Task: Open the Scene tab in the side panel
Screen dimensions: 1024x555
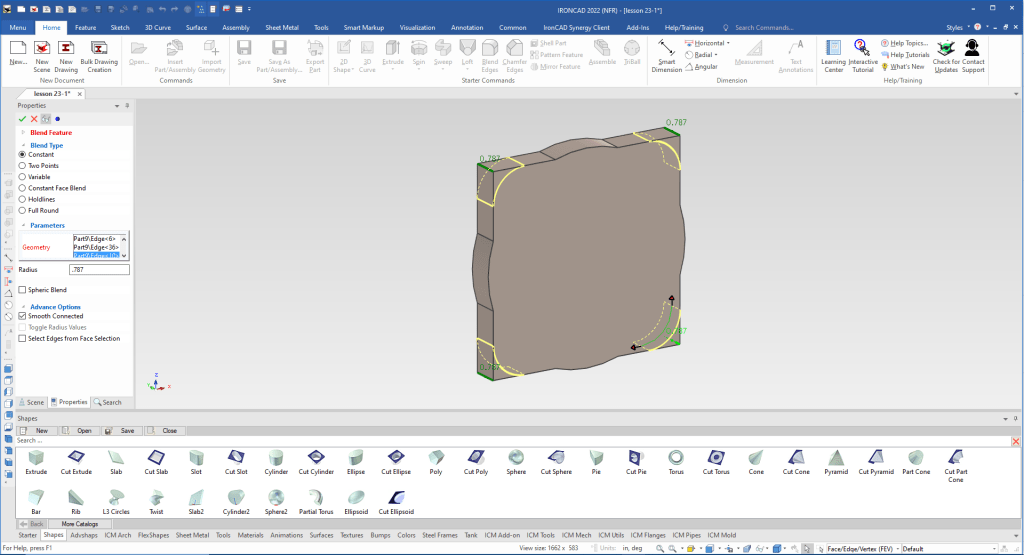Action: click(x=31, y=402)
